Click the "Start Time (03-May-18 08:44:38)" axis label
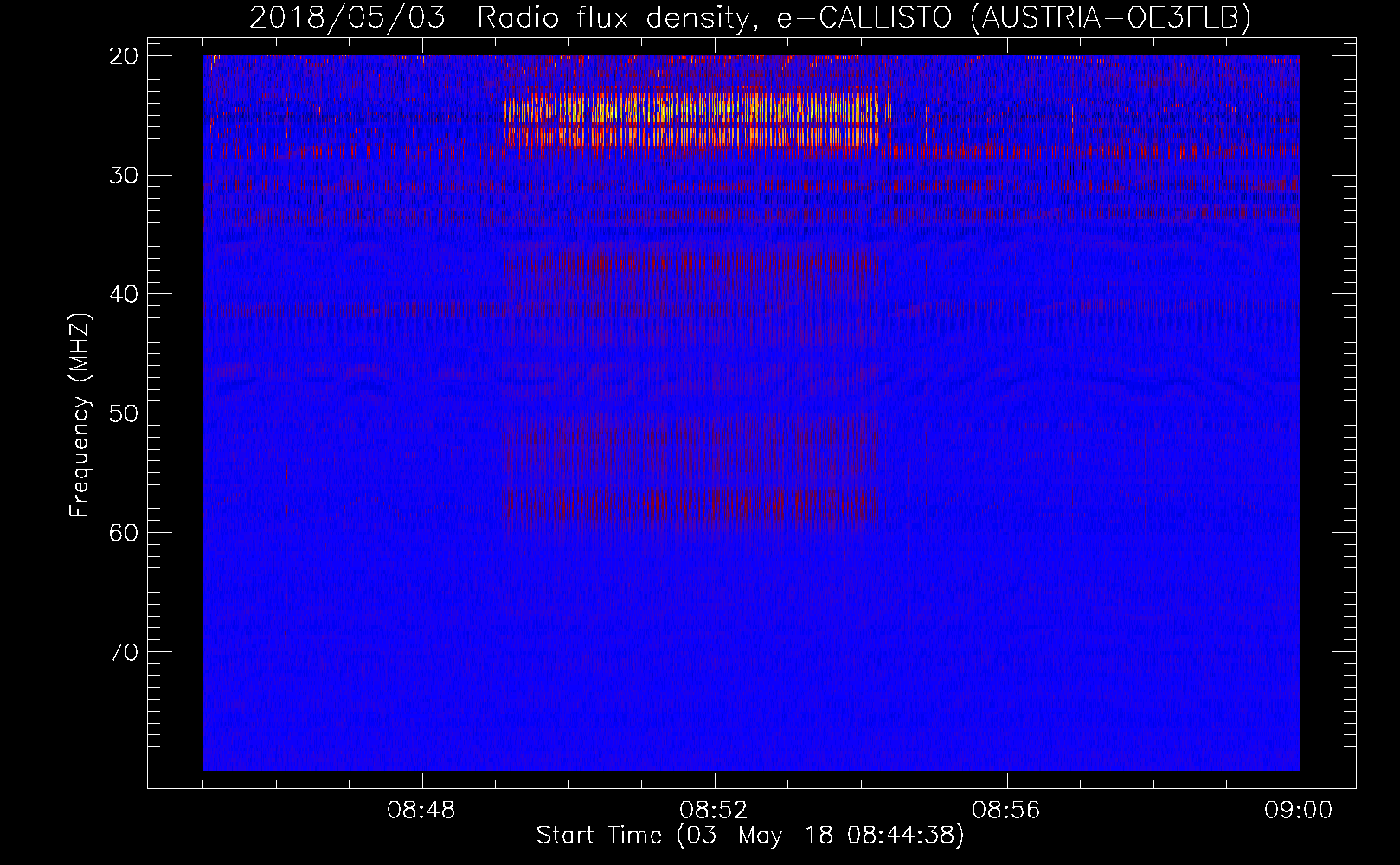The width and height of the screenshot is (1400, 865). pos(749,836)
